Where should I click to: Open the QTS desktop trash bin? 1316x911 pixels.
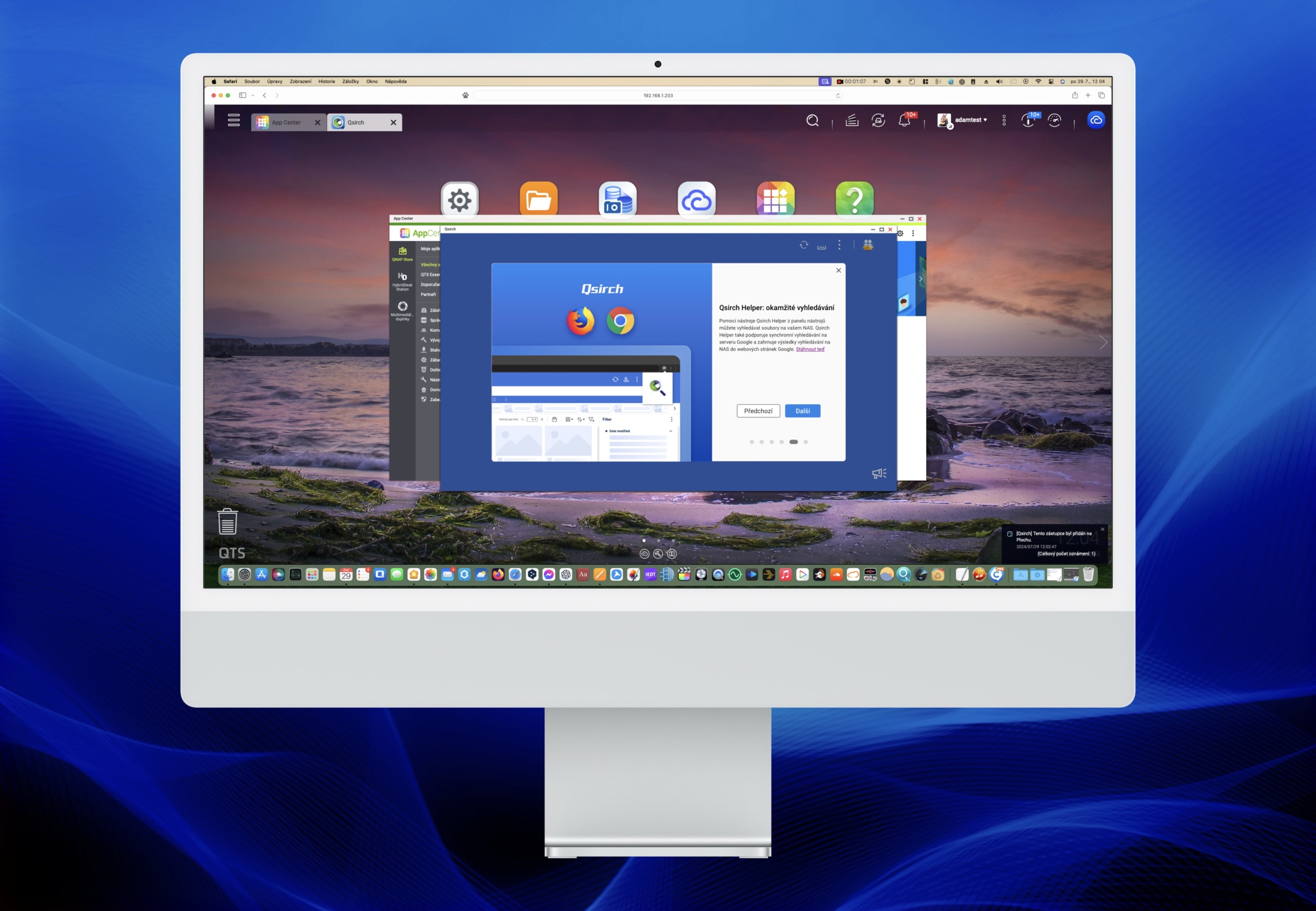[x=227, y=521]
